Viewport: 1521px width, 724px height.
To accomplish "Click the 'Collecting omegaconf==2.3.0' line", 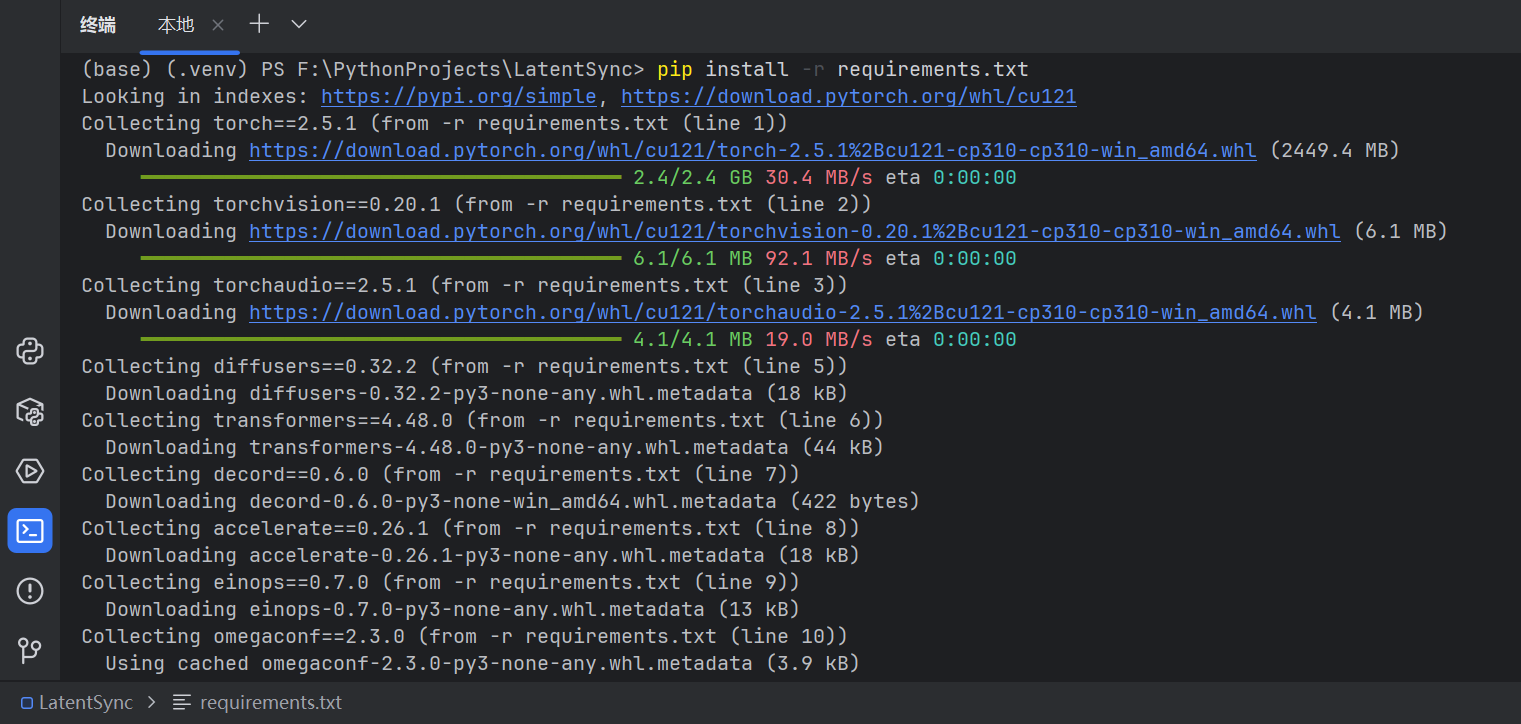I will coord(465,637).
